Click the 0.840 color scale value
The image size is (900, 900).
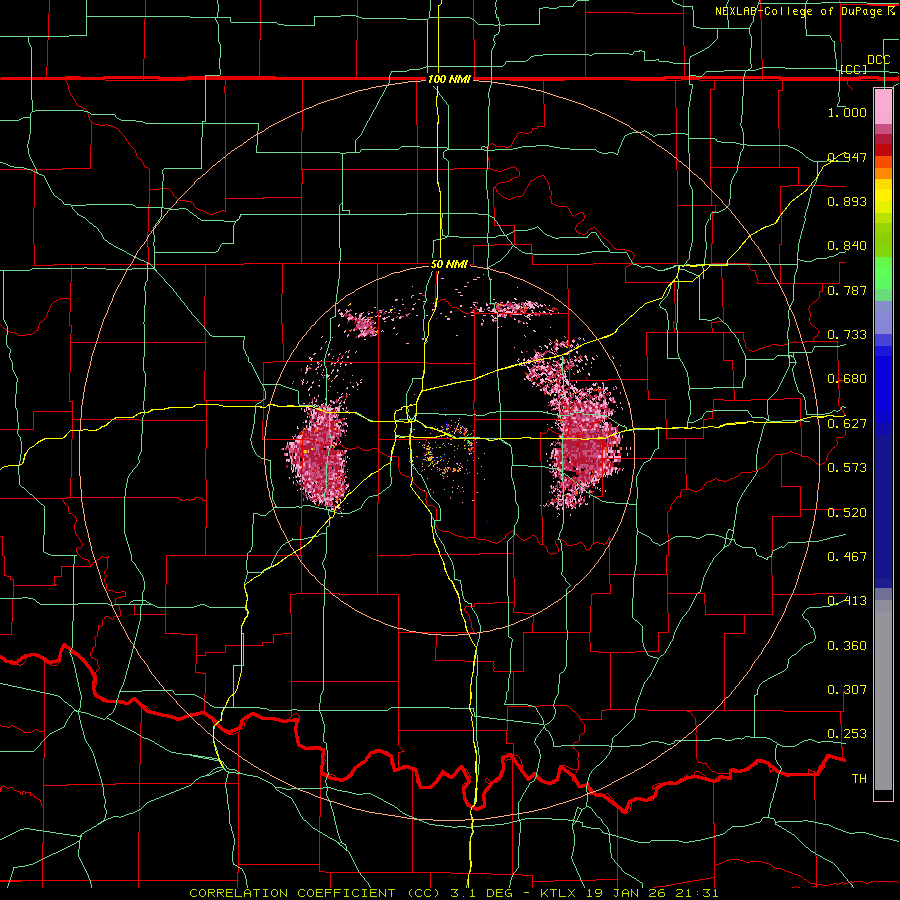(x=847, y=246)
